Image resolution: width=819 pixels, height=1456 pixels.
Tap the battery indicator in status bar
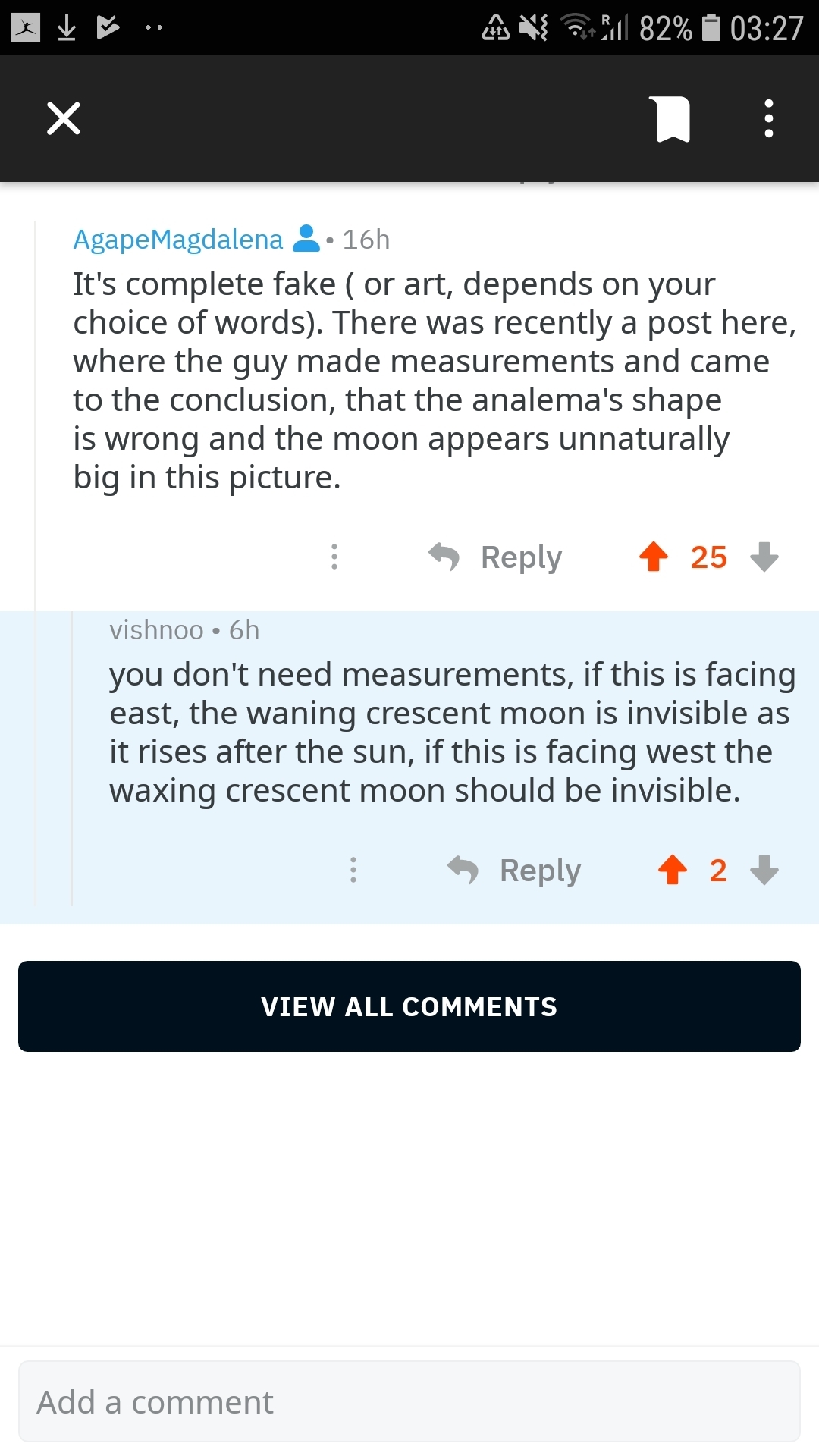(711, 28)
